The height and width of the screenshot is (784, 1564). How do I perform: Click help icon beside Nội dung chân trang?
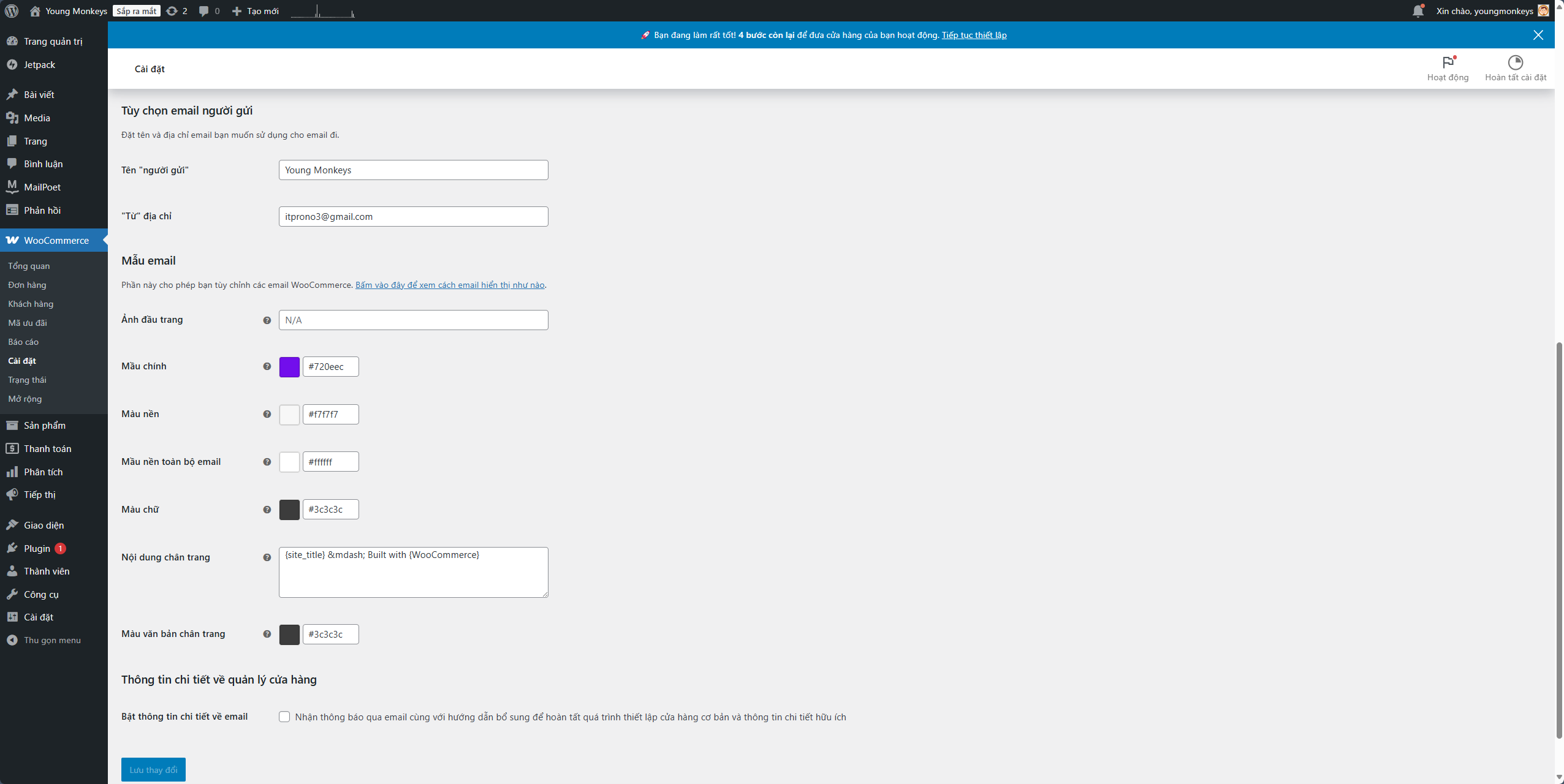(267, 557)
